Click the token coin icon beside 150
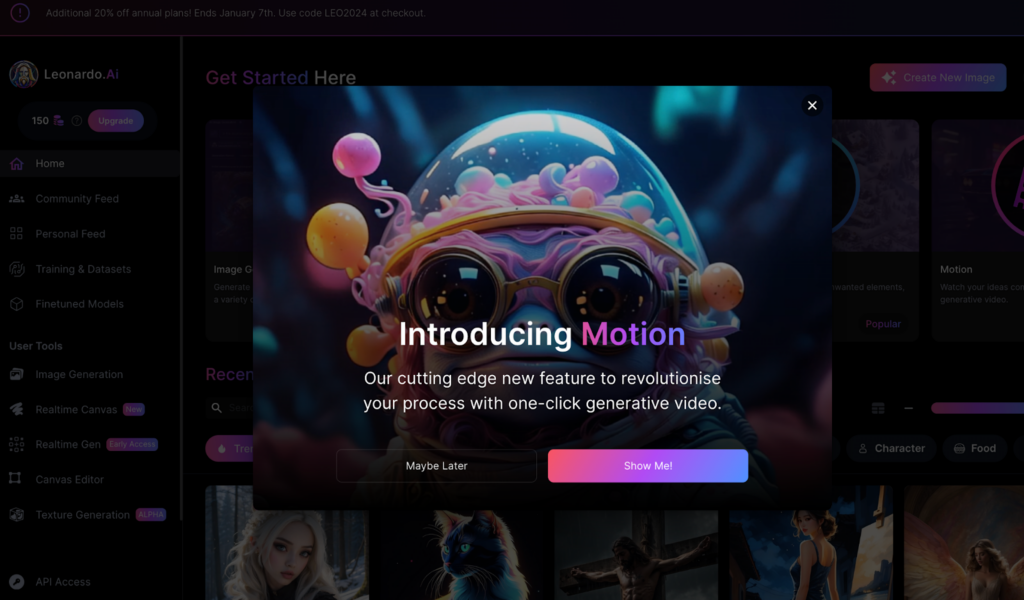Image resolution: width=1024 pixels, height=600 pixels. click(x=59, y=121)
